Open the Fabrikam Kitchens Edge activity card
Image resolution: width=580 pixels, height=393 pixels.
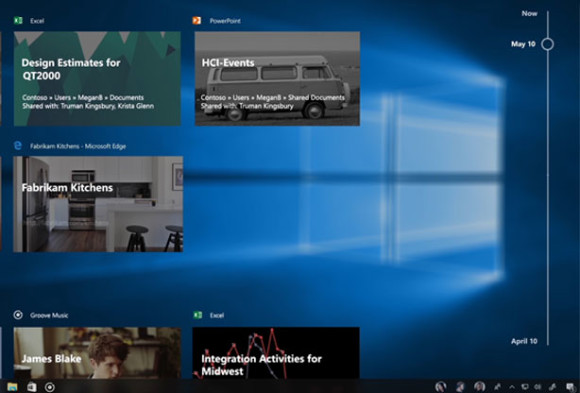click(98, 204)
